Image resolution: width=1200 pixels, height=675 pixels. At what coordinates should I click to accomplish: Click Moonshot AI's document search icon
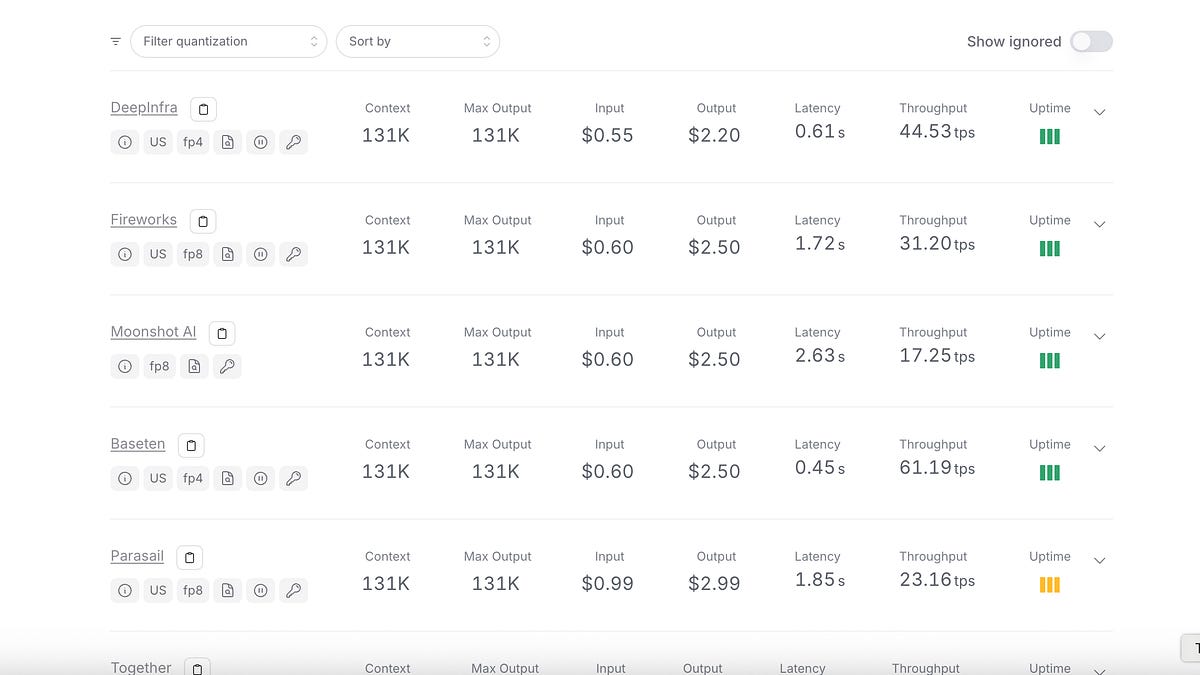click(x=194, y=366)
